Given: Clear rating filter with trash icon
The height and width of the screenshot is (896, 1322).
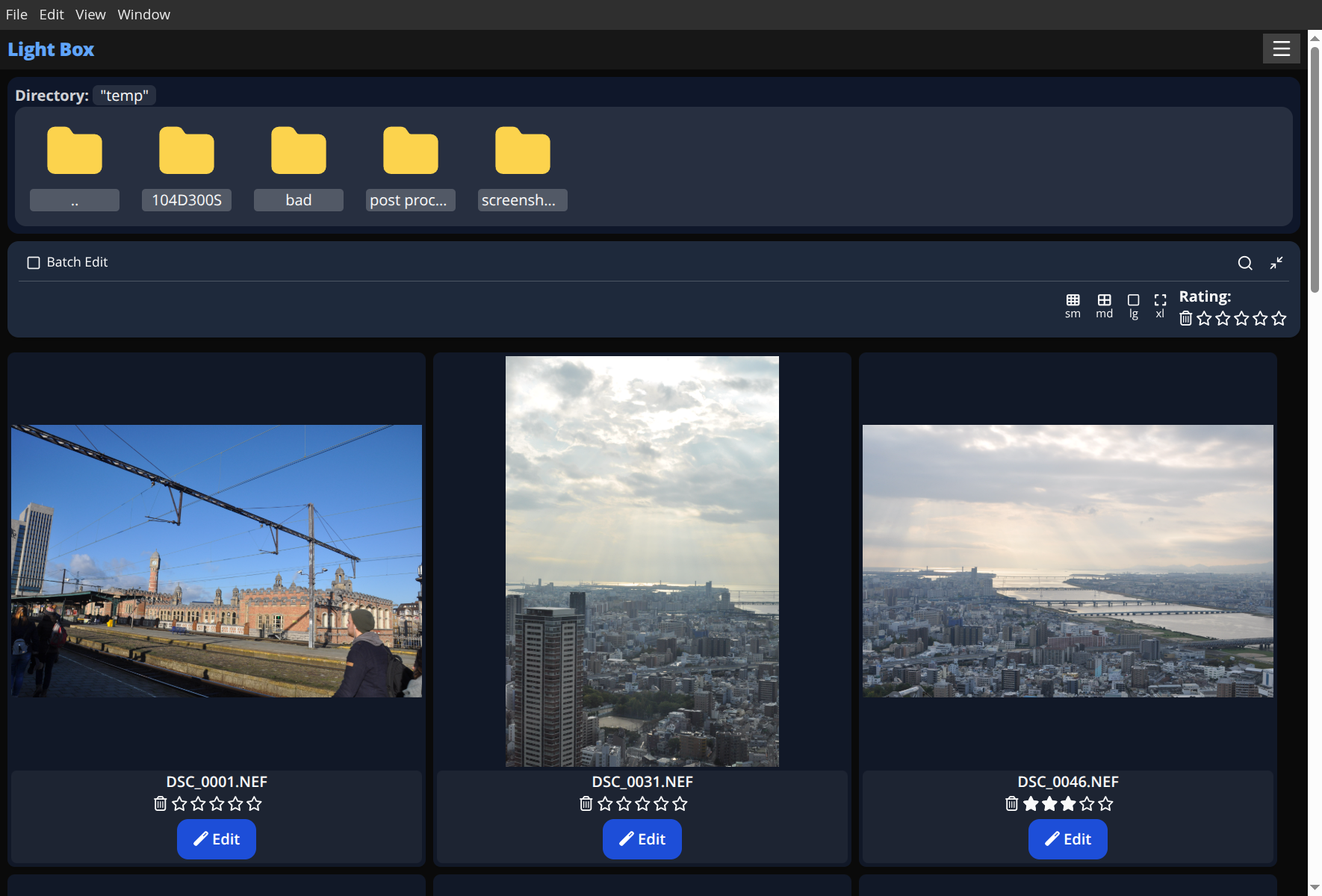Looking at the screenshot, I should [1185, 319].
